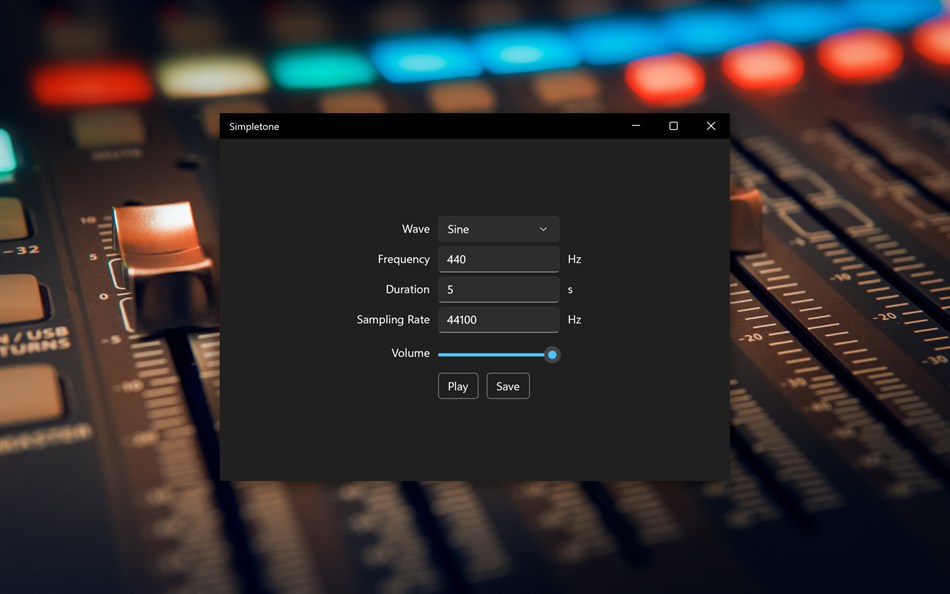Click the Duration input field containing 5
The image size is (950, 594).
(x=498, y=290)
